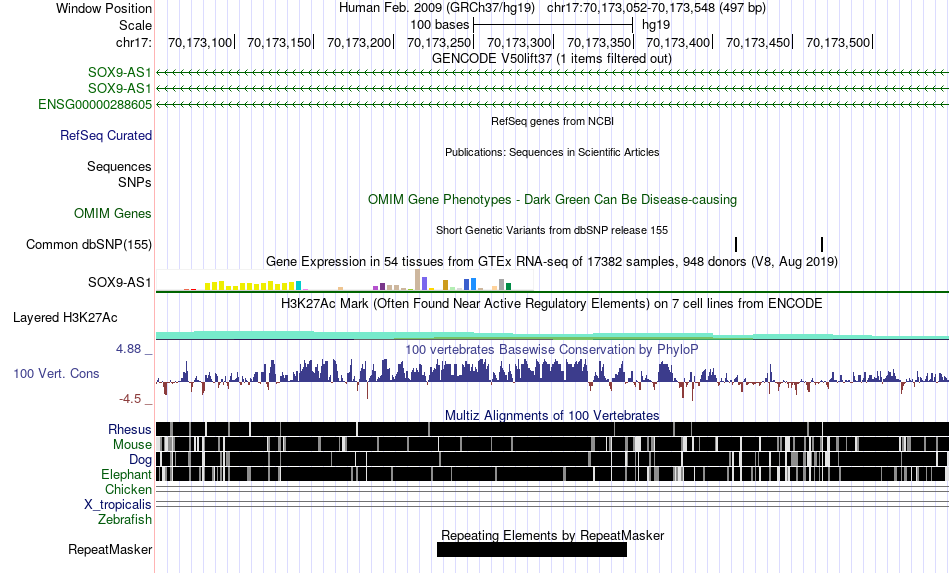The width and height of the screenshot is (950, 573).
Task: Open 'Repeating Elements by RepeatMasker' title
Action: click(x=552, y=535)
